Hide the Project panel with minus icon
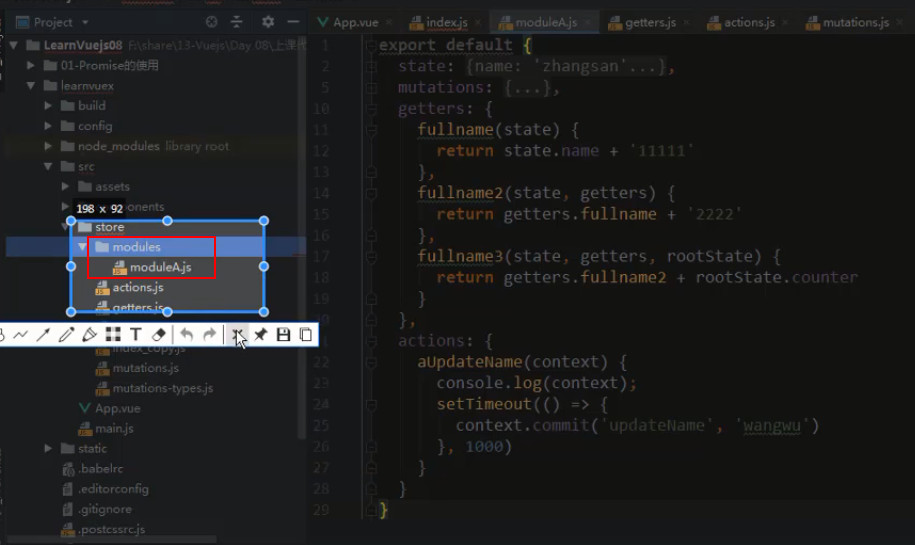Viewport: 915px width, 545px height. click(293, 22)
